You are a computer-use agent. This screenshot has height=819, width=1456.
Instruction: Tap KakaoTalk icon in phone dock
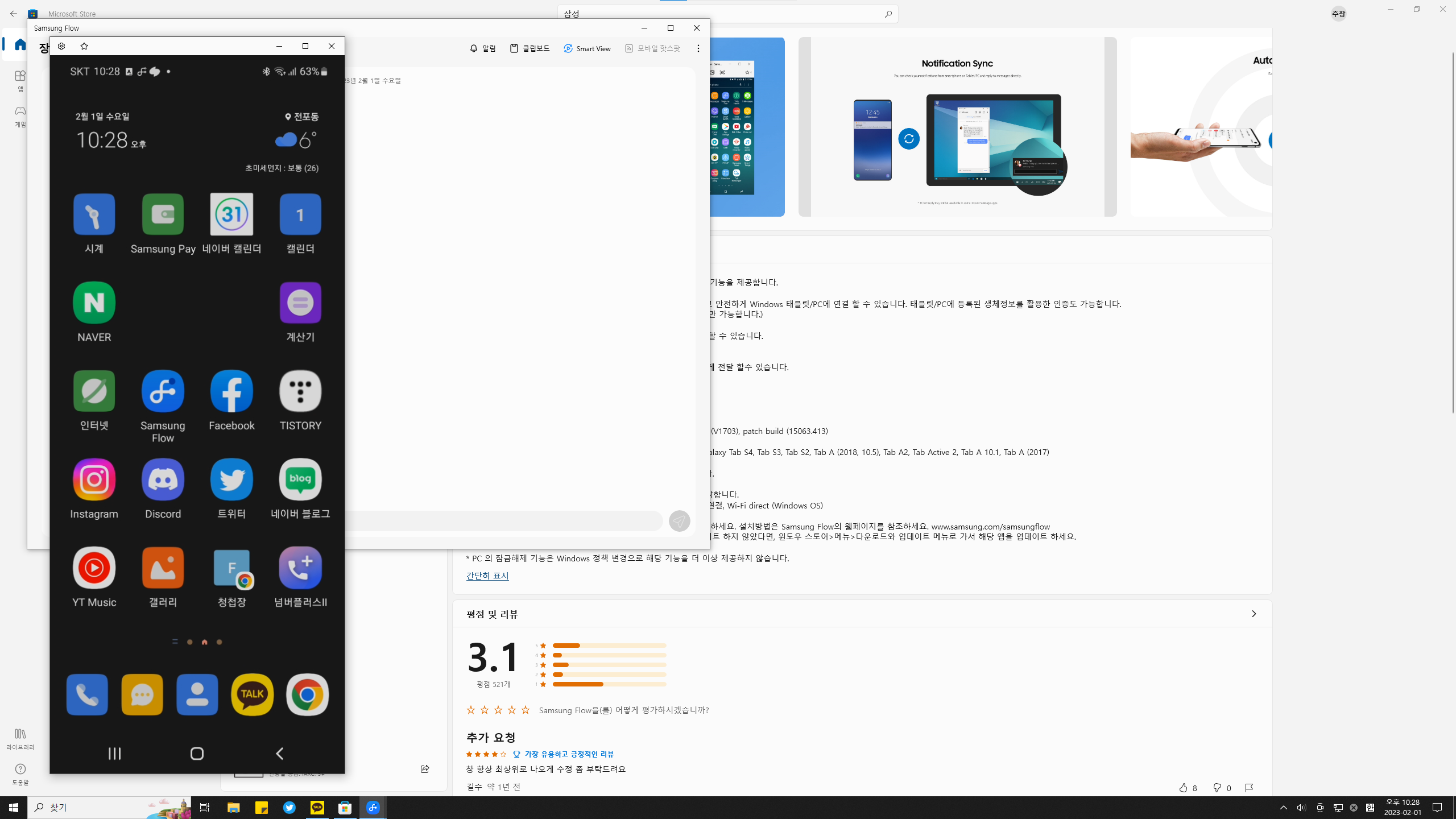pos(252,694)
